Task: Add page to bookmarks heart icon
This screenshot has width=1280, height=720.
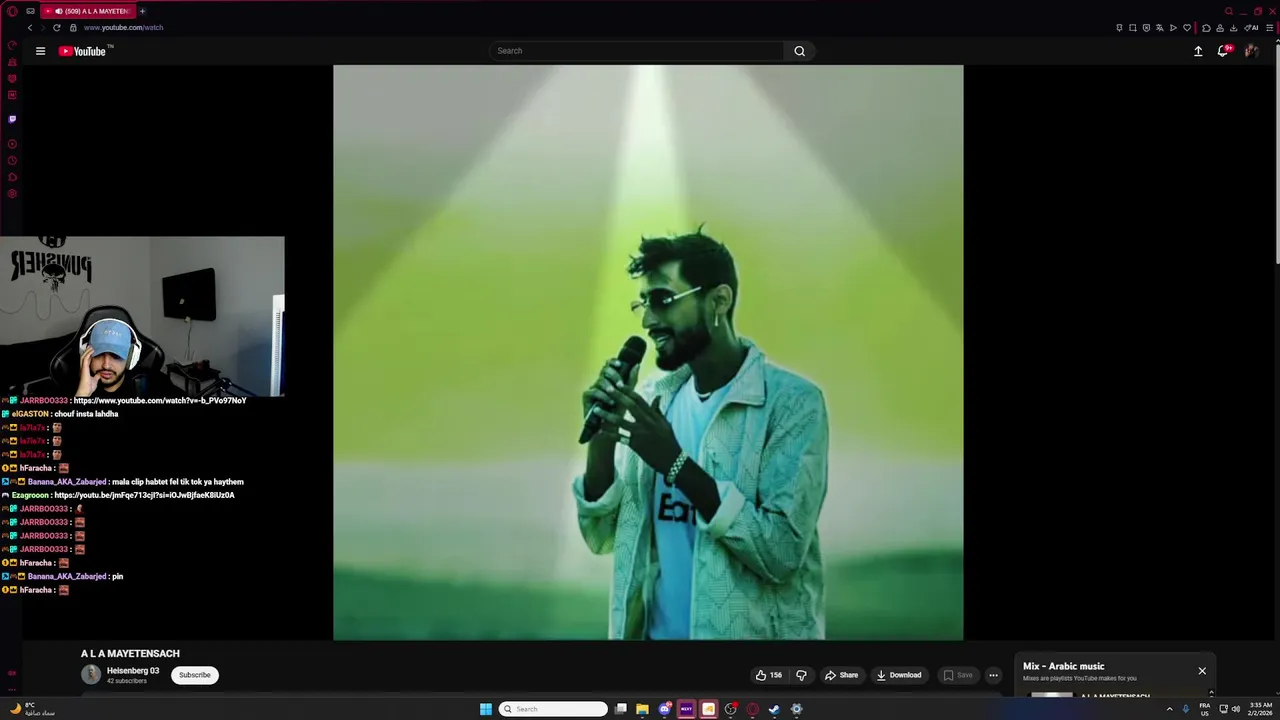Action: (x=1187, y=28)
